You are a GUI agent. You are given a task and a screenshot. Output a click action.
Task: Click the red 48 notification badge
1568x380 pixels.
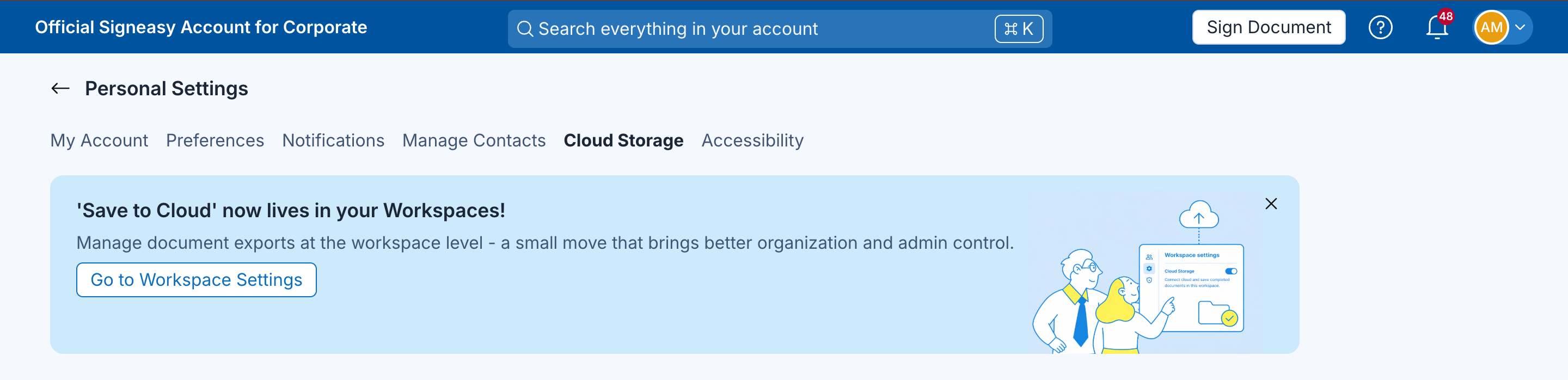tap(1445, 16)
